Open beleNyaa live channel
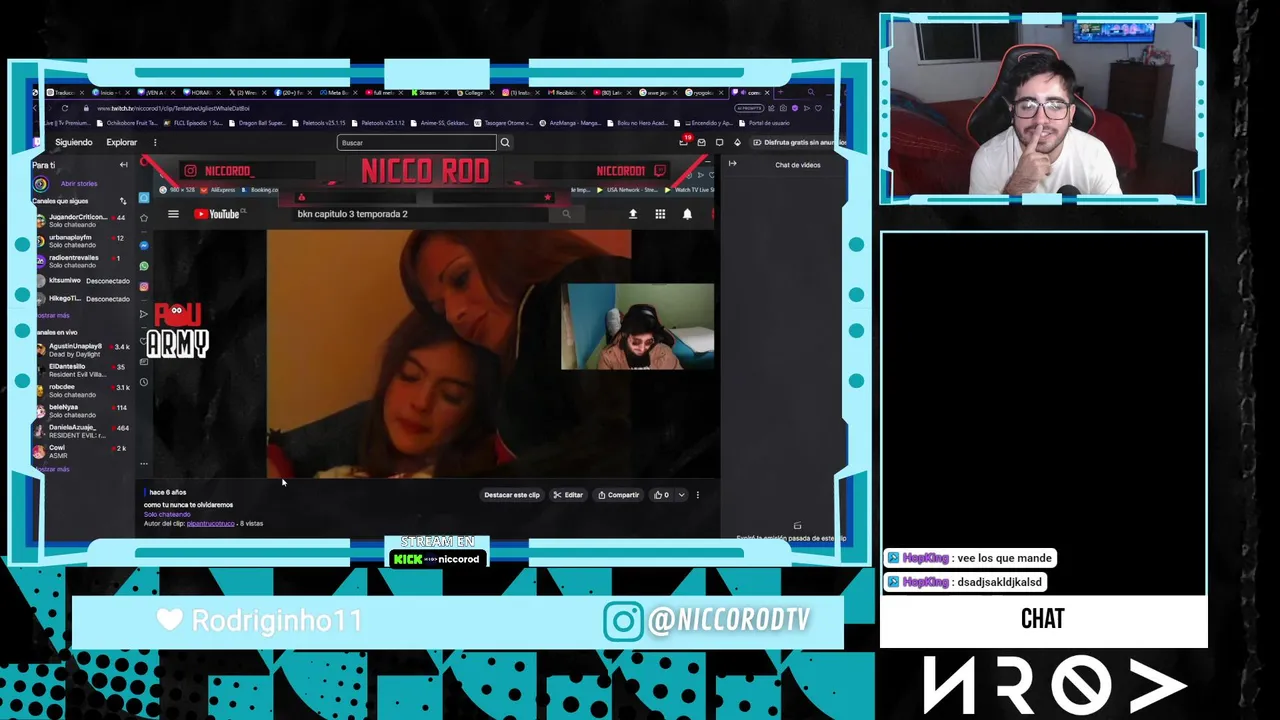The width and height of the screenshot is (1280, 720). (81, 411)
